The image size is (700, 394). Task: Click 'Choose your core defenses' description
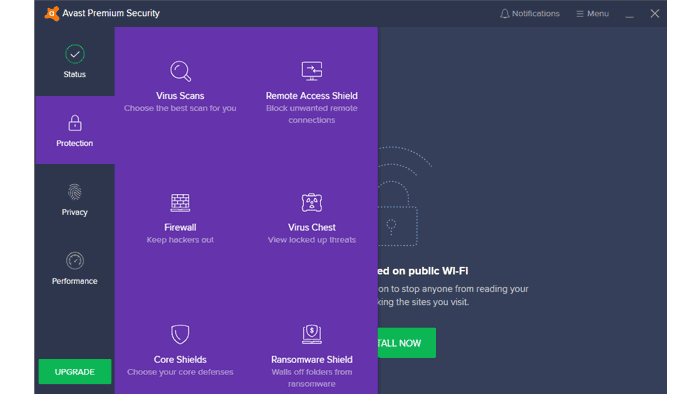tap(180, 372)
